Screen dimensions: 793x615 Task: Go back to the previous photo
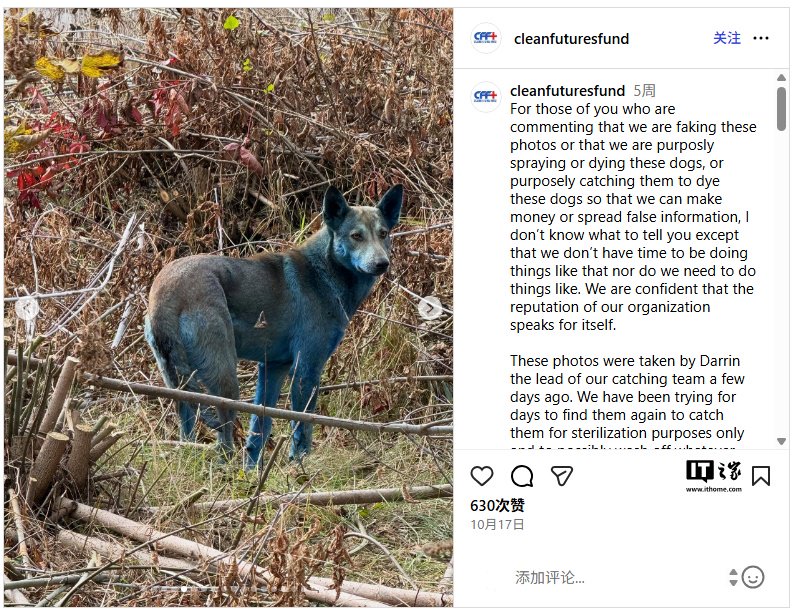pos(27,308)
